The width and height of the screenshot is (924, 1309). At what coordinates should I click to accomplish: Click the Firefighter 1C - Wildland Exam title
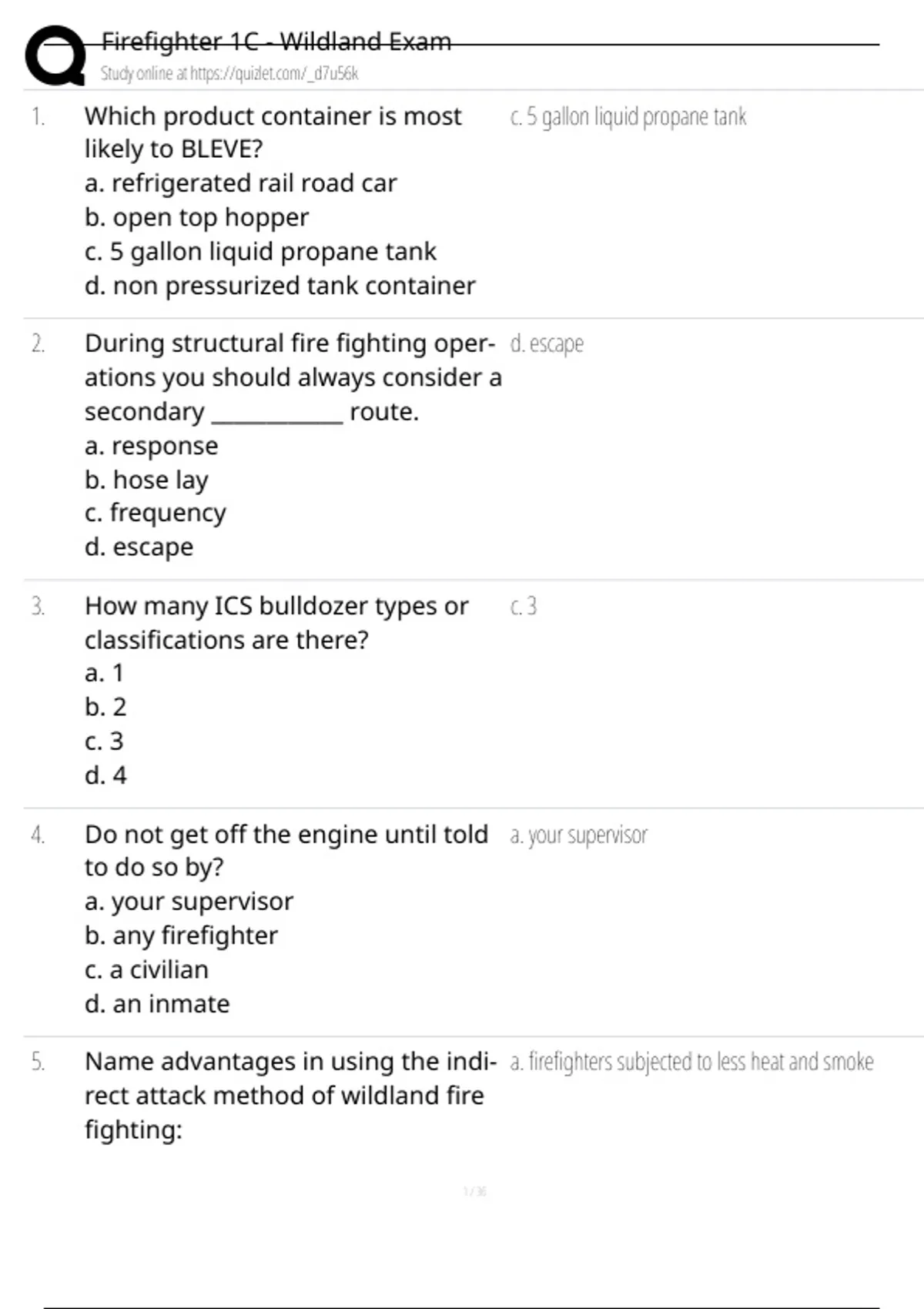click(x=276, y=42)
